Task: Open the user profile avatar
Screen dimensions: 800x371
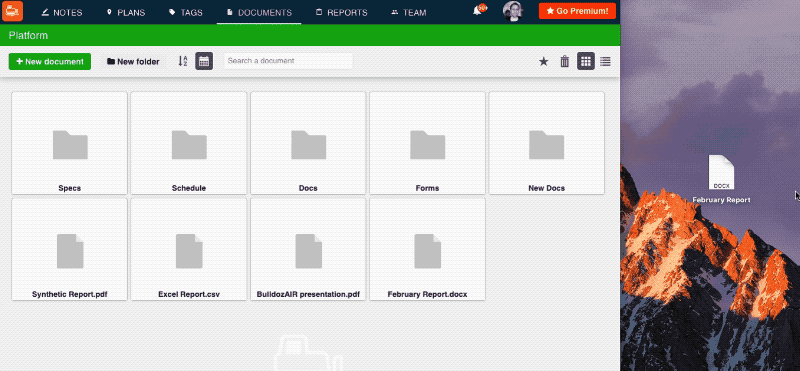Action: click(512, 11)
